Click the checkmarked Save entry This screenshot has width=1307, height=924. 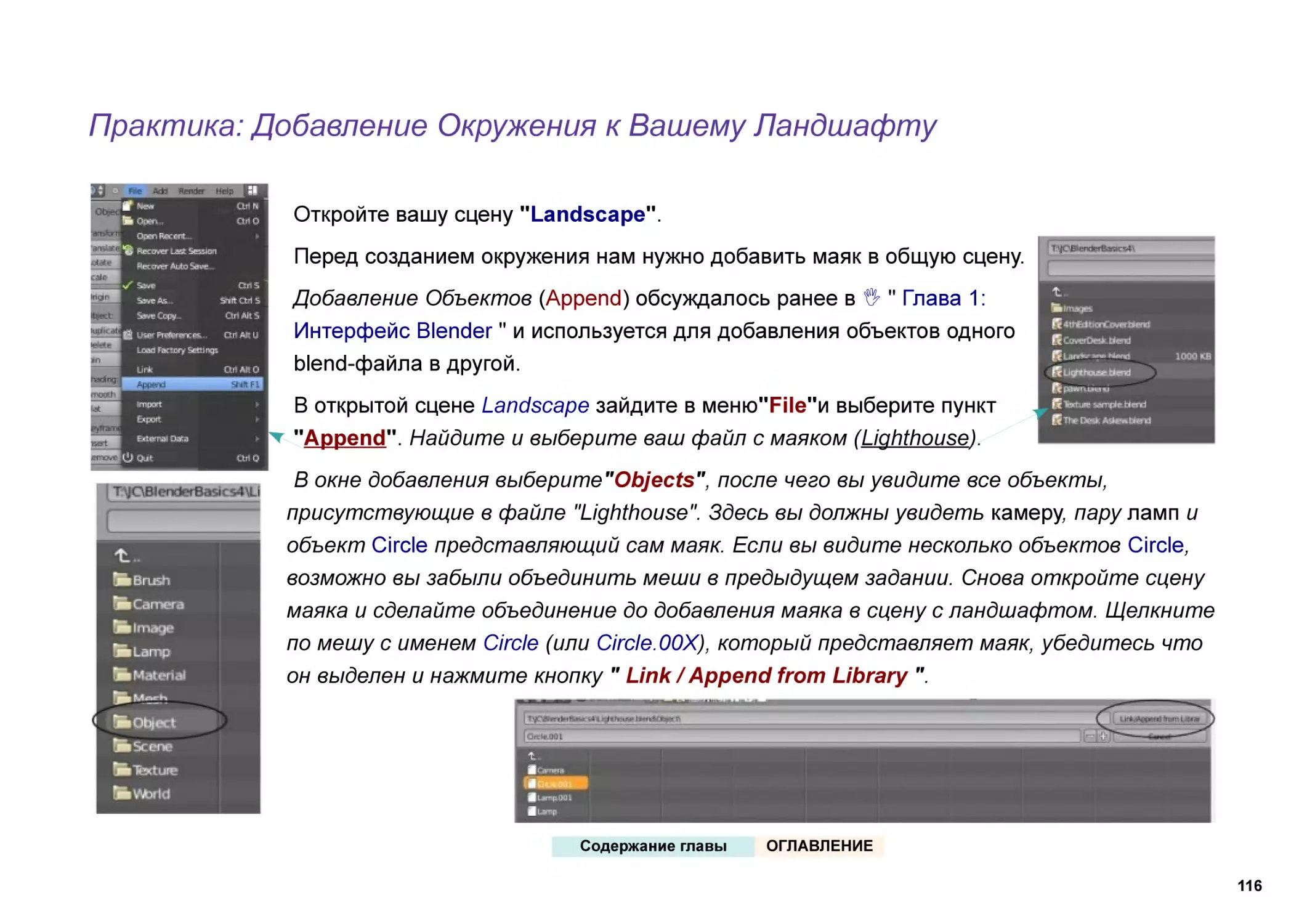(x=192, y=285)
